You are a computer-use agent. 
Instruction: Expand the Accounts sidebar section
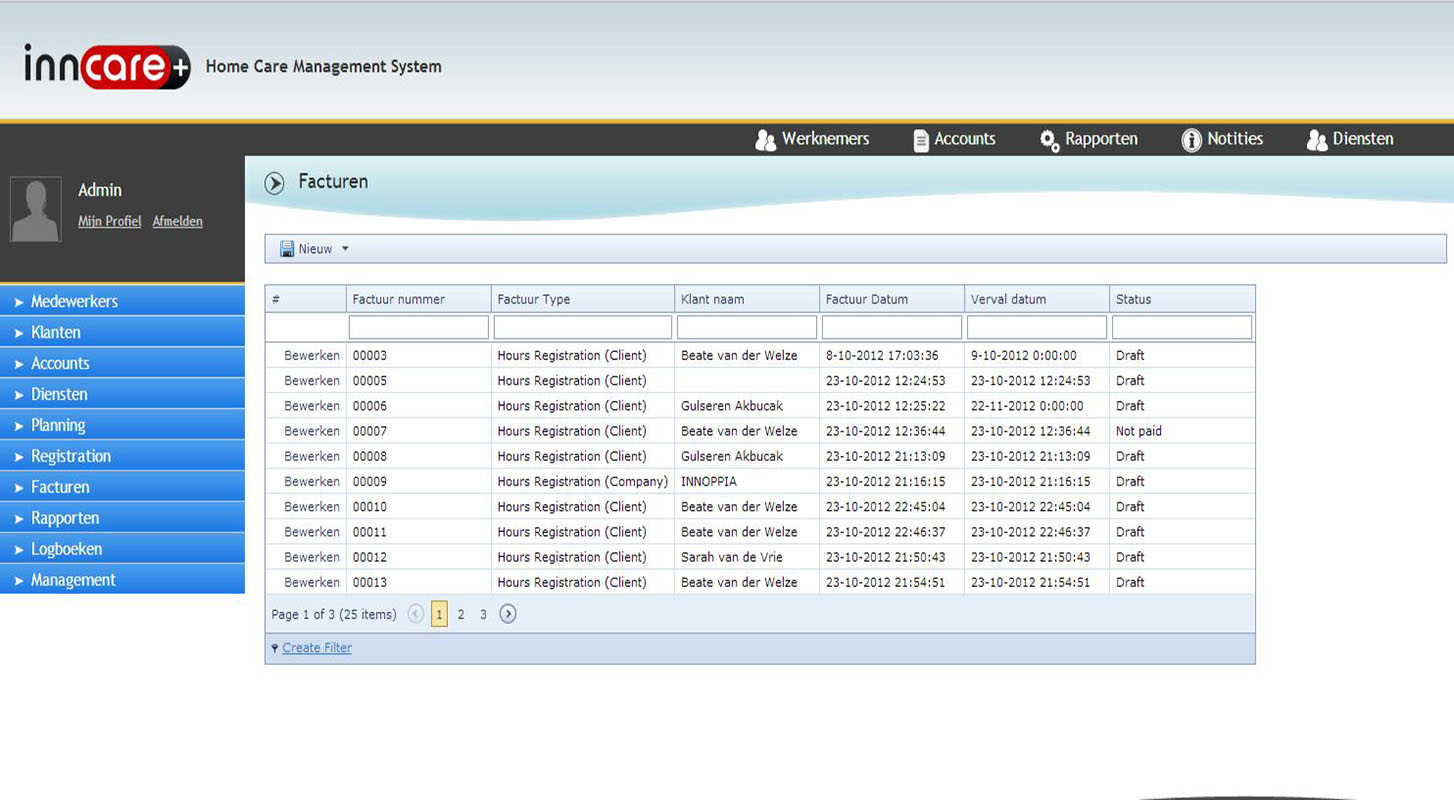122,363
